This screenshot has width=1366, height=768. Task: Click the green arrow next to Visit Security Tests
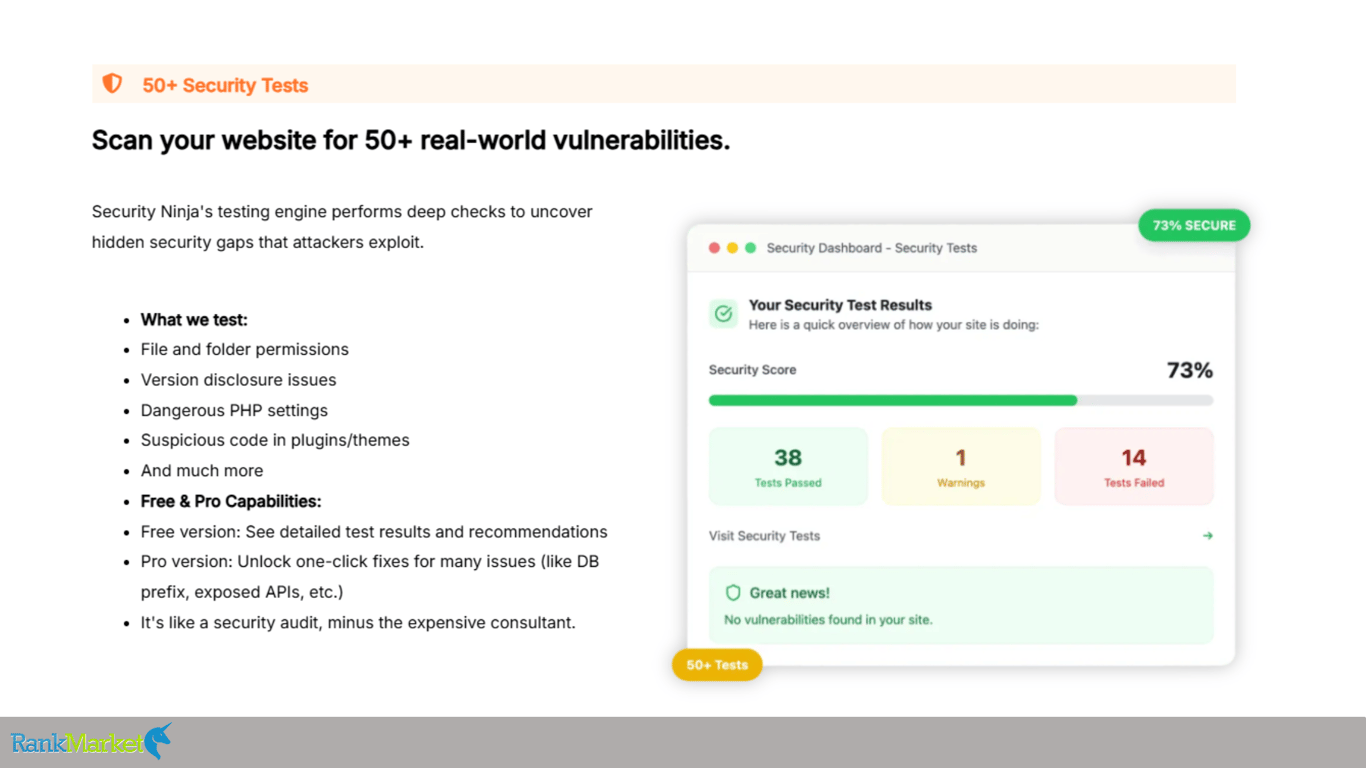point(1208,536)
